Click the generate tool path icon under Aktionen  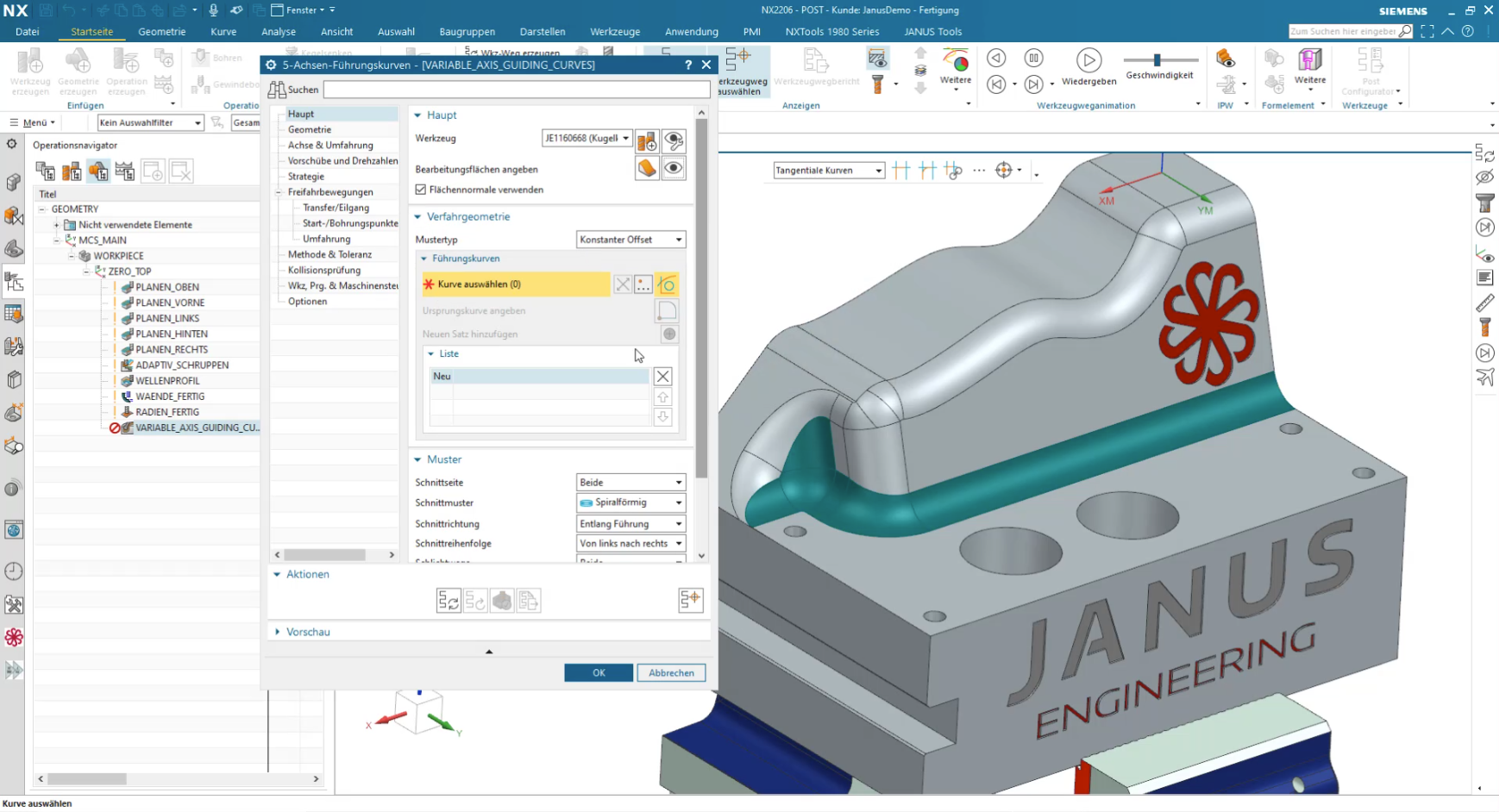pyautogui.click(x=448, y=600)
